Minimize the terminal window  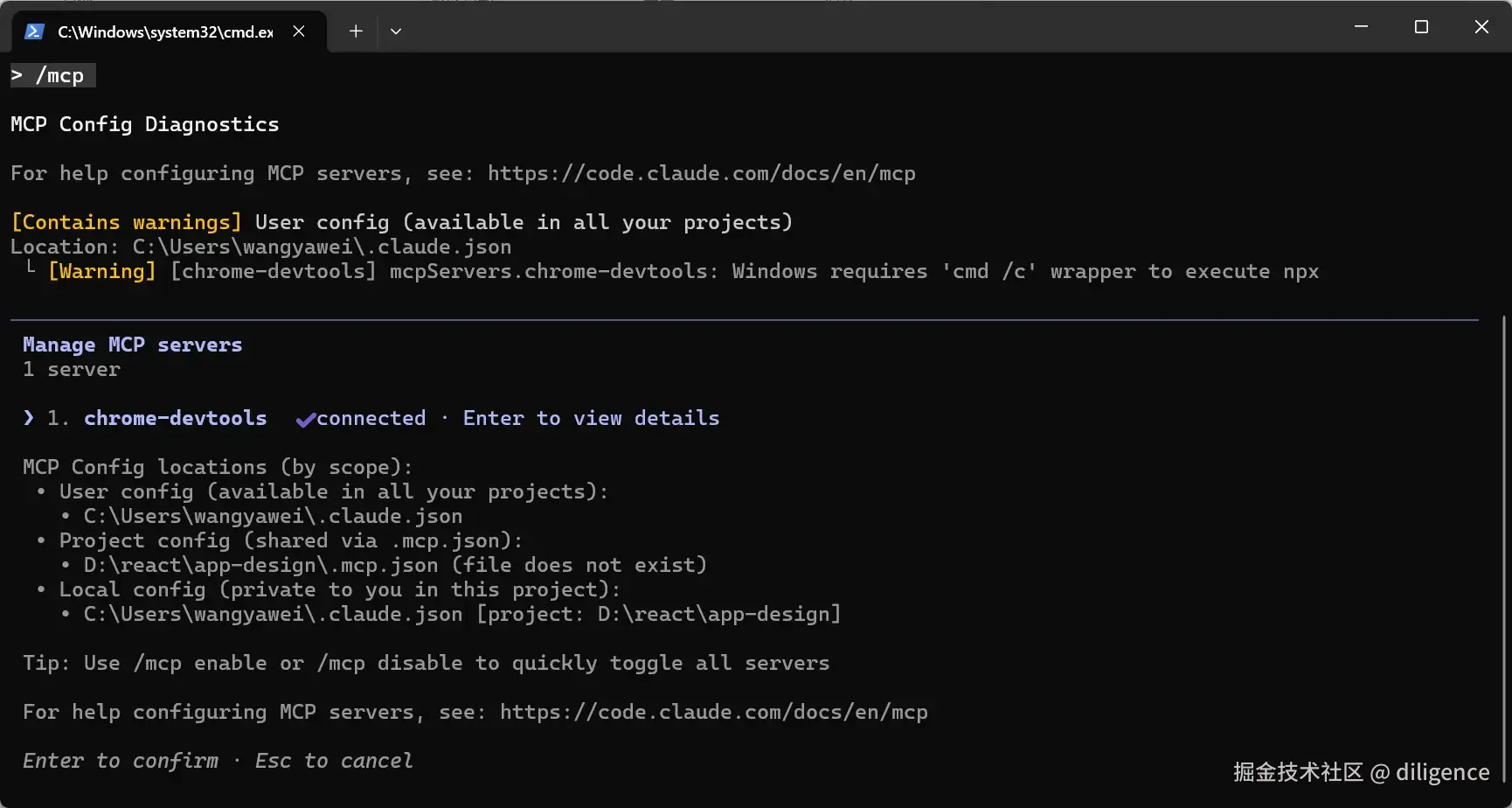(1361, 27)
